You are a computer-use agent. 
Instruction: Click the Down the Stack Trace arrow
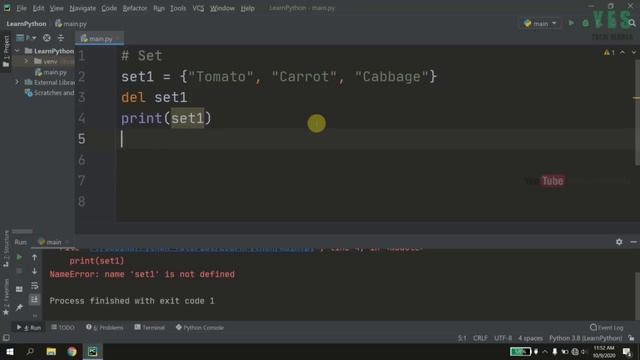pyautogui.click(x=34, y=271)
